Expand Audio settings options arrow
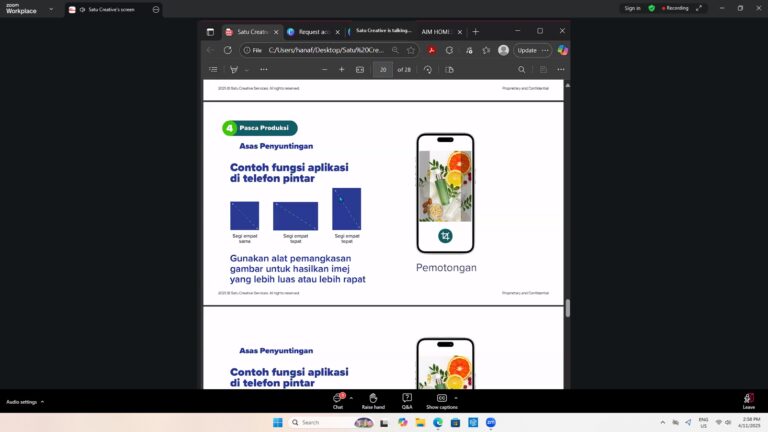Image resolution: width=768 pixels, height=432 pixels. click(x=42, y=402)
